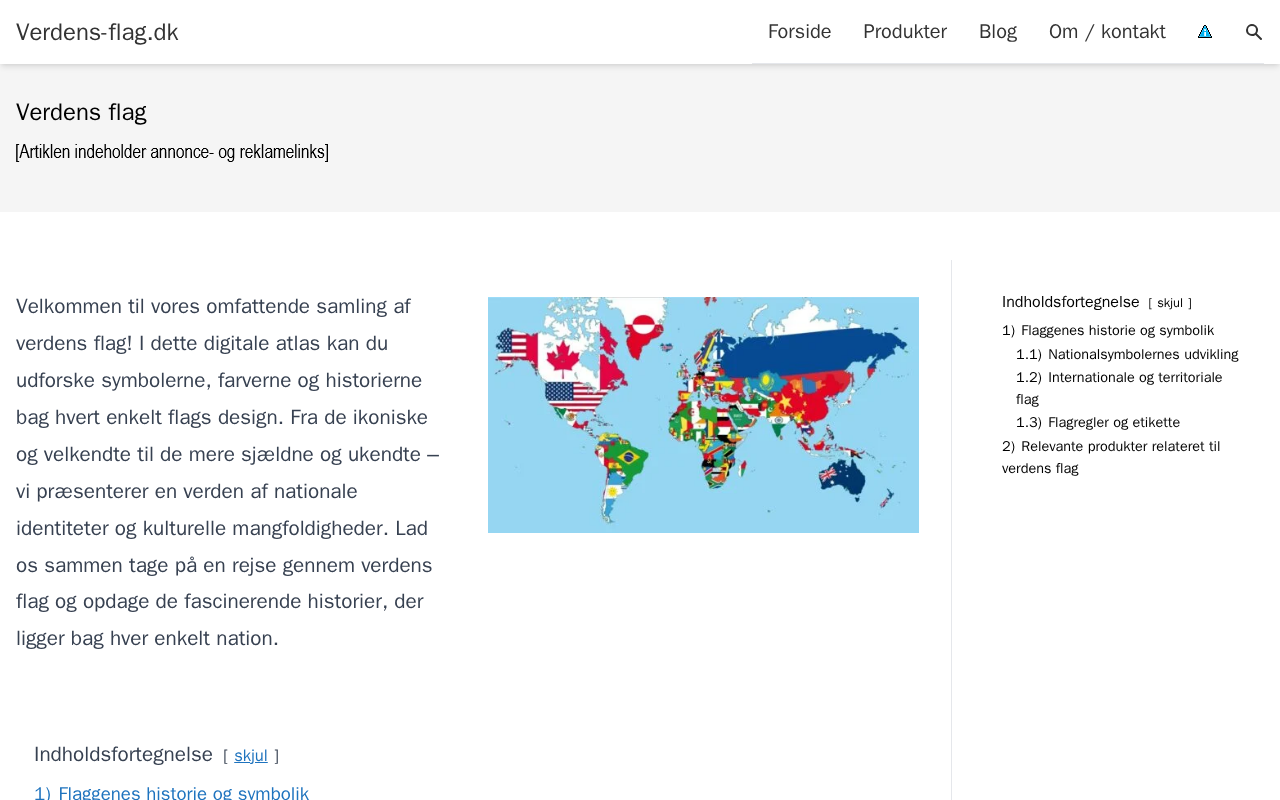Go to Internationale og territoriale flag section
Screen dimensions: 1280x800
click(1135, 378)
